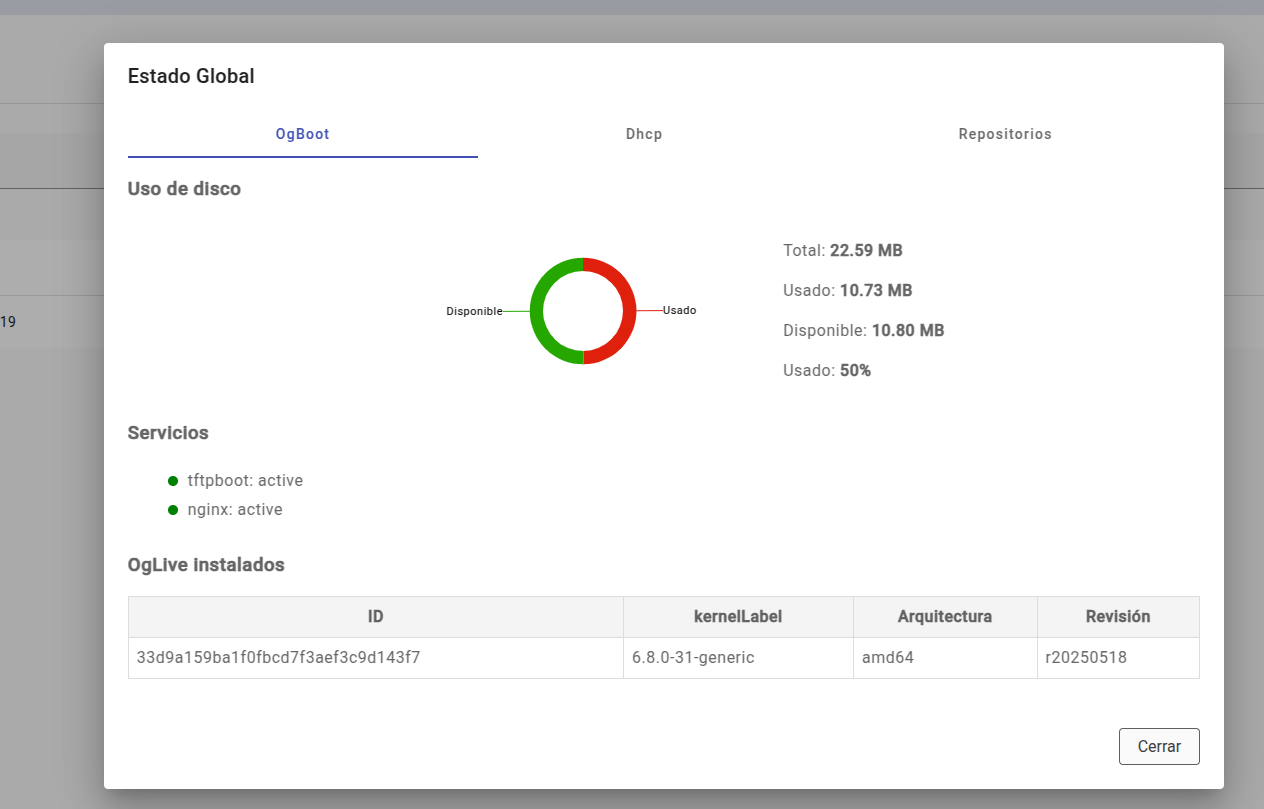
Task: Select the OgLive ID 33d9a159ba1f0fbcd7f3aef3c9d143f7 cell
Action: point(278,658)
